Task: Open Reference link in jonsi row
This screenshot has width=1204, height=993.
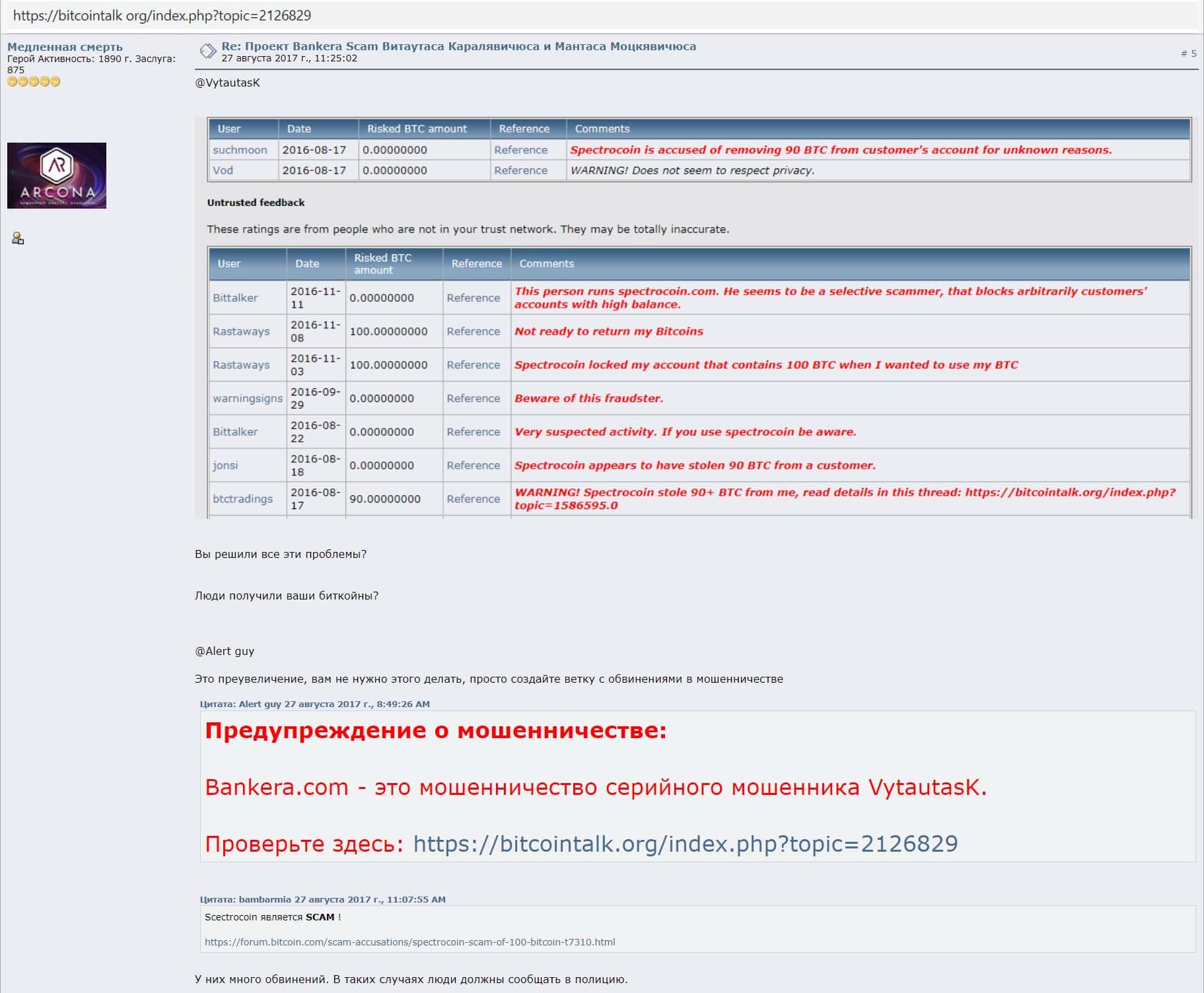Action: tap(473, 465)
